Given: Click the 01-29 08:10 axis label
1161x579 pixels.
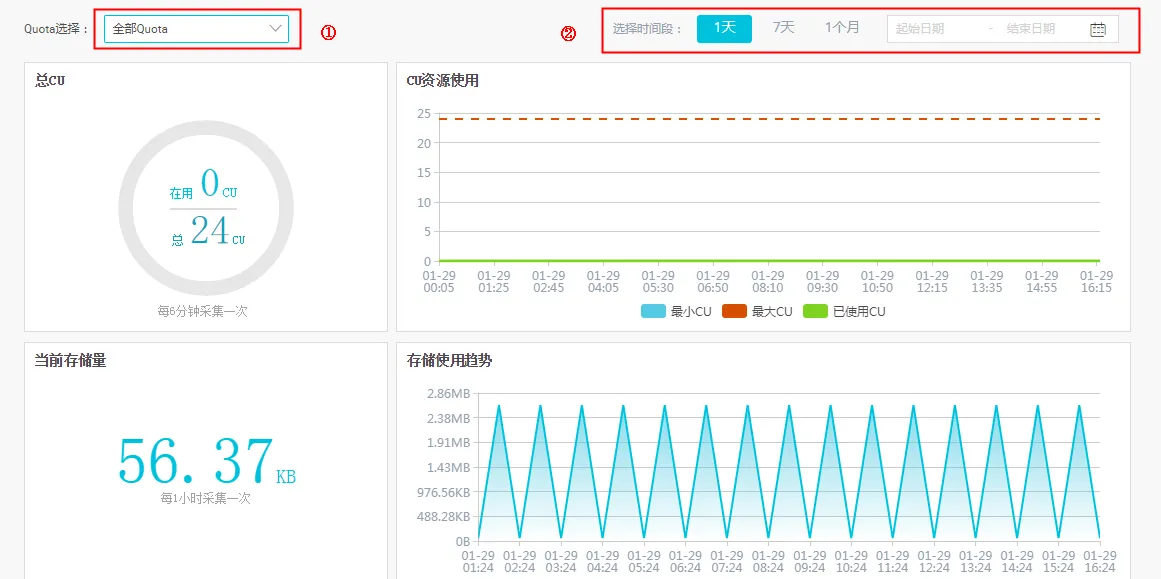Looking at the screenshot, I should pos(768,281).
